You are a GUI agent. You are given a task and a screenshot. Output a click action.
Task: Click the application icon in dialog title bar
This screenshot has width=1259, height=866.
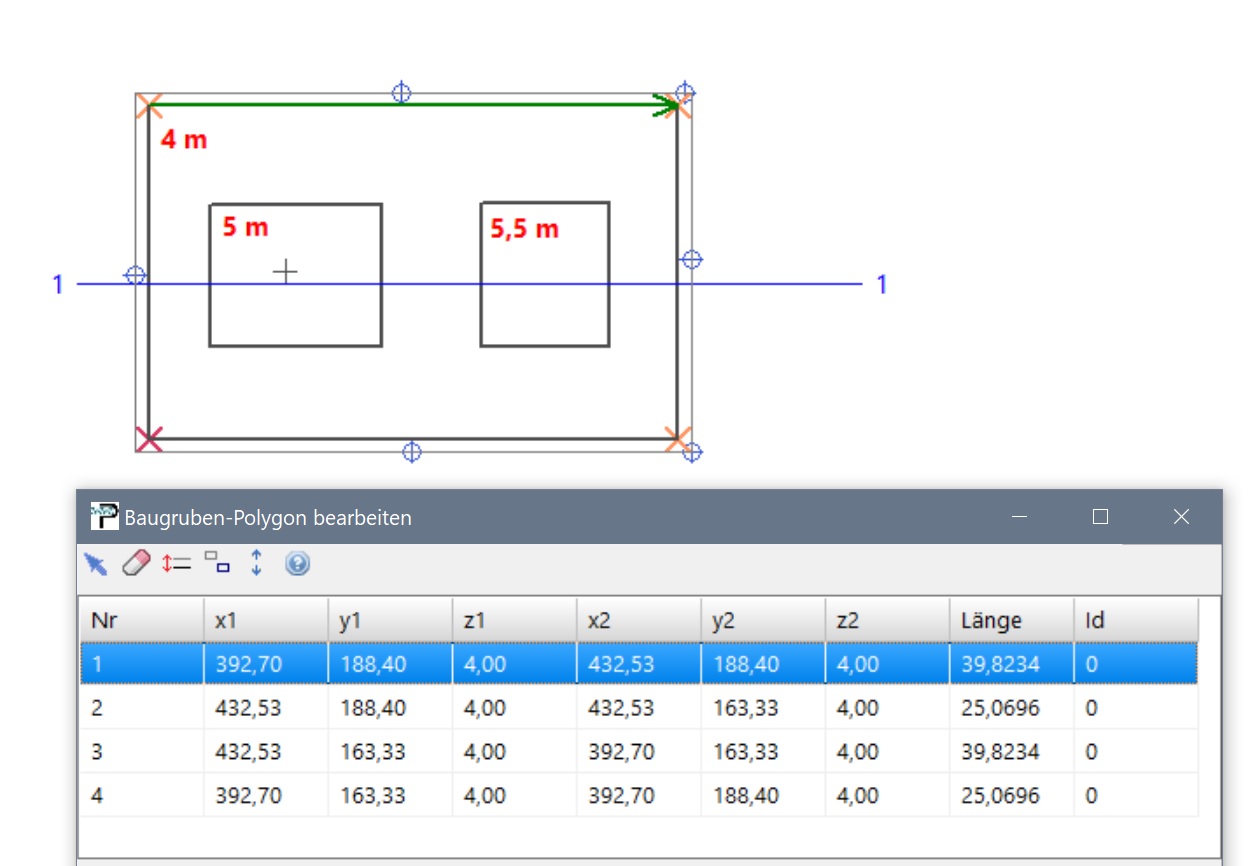click(x=104, y=516)
